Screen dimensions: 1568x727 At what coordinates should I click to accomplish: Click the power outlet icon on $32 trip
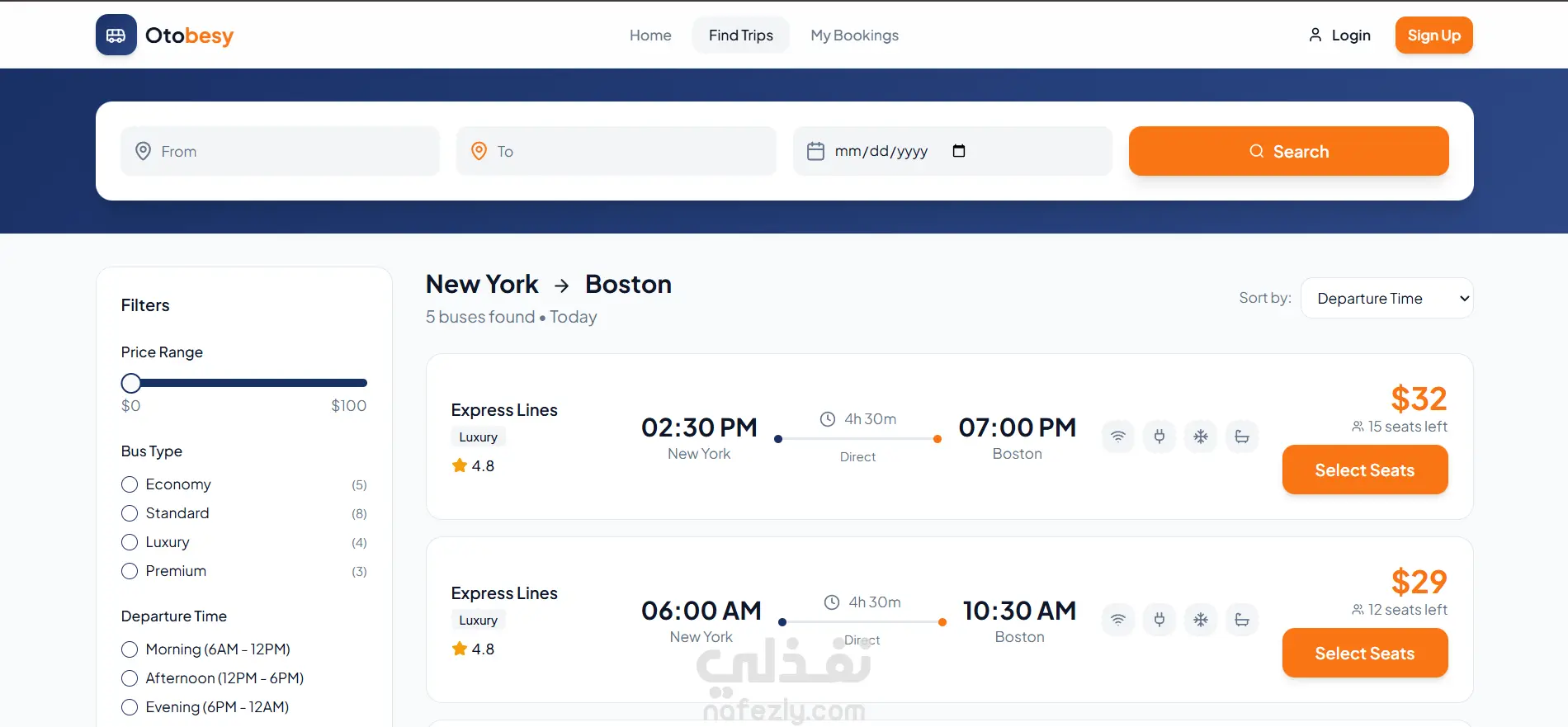(1159, 437)
